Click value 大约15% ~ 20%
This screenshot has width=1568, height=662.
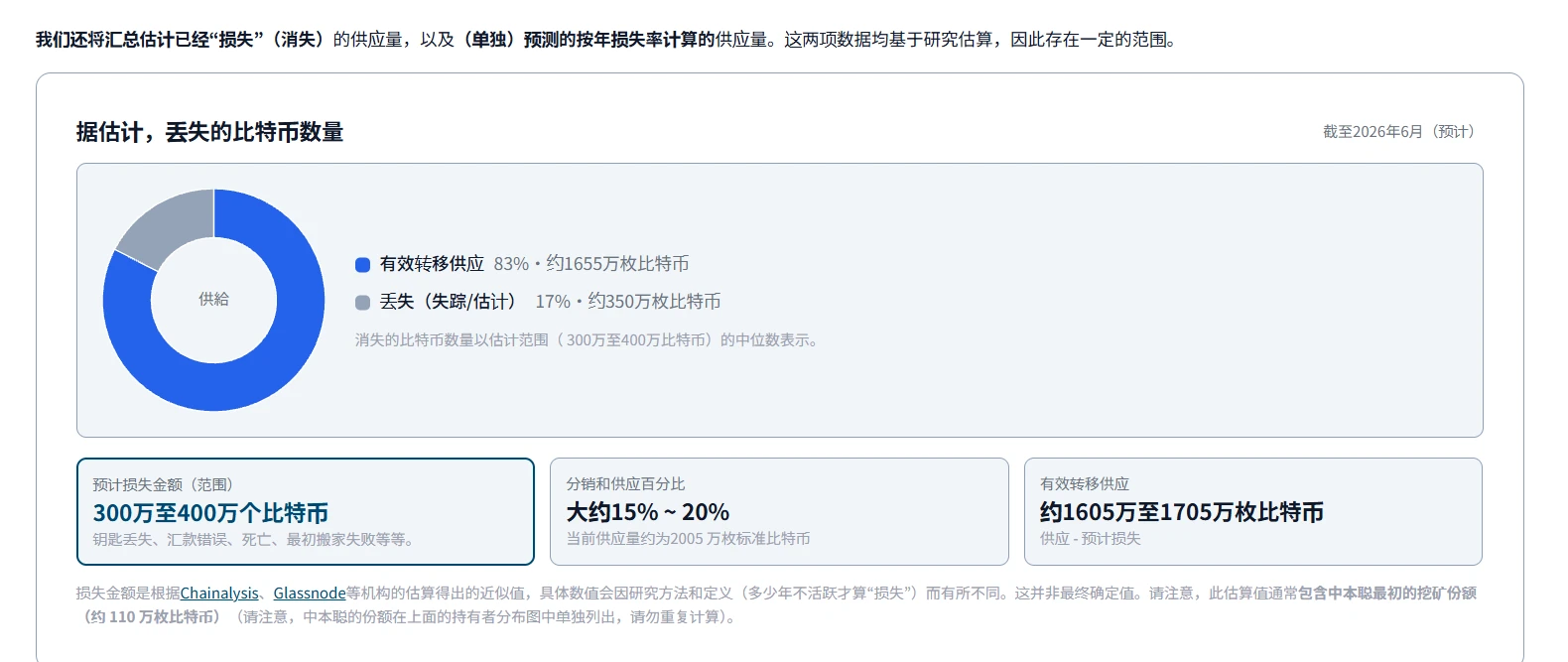(x=648, y=512)
